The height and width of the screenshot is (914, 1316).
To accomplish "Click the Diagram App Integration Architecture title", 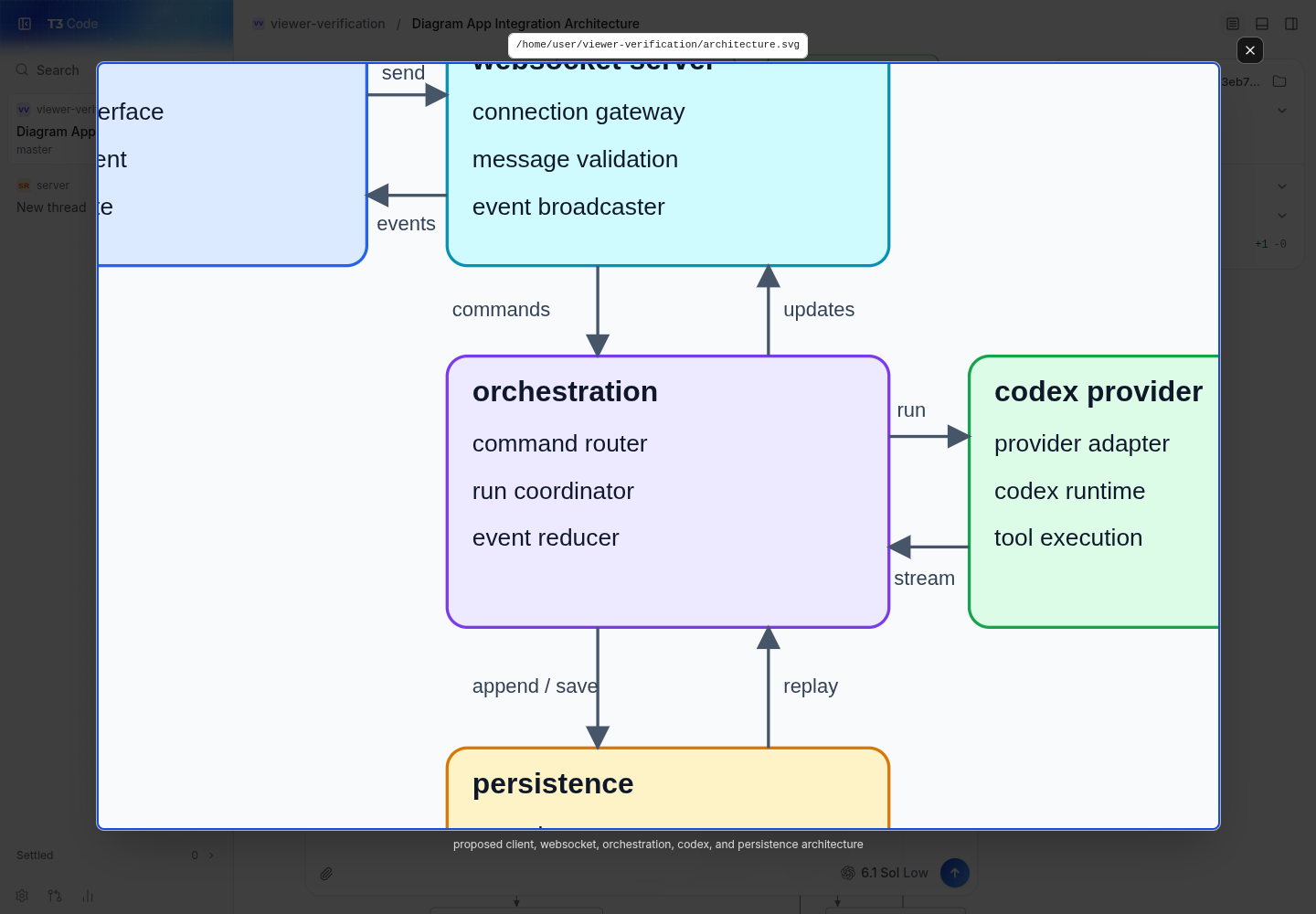I will coord(525,24).
